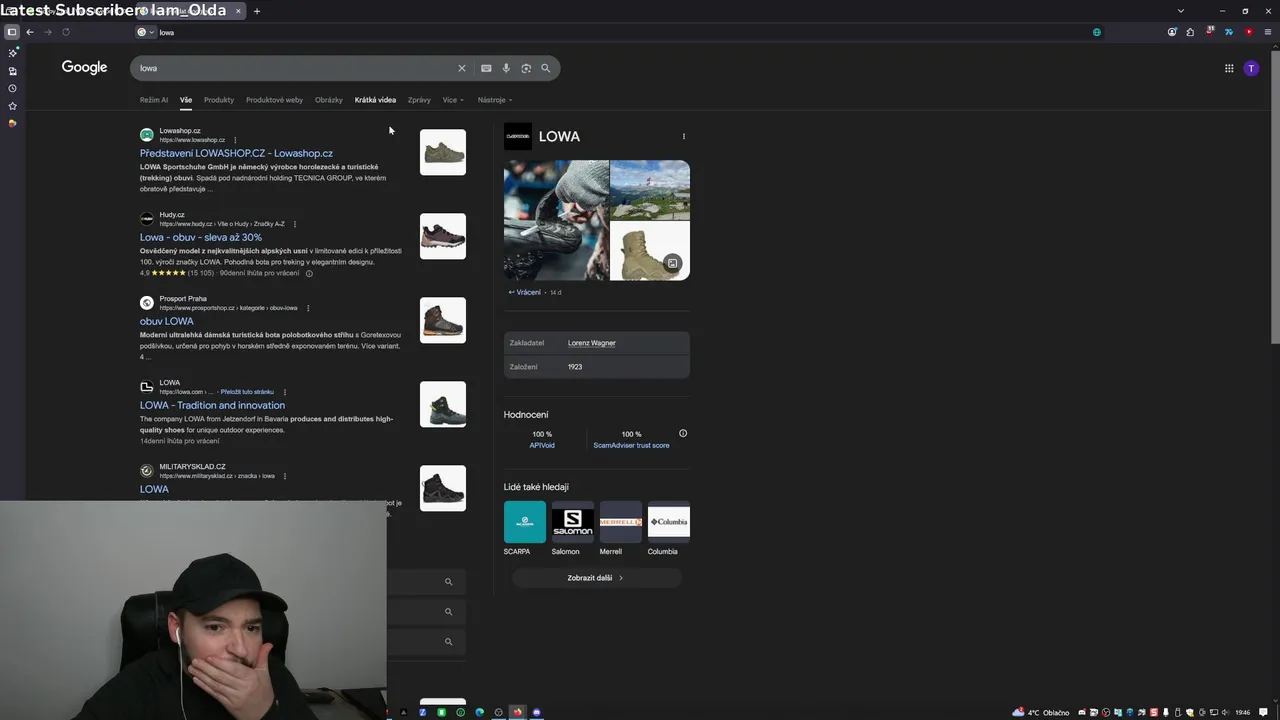This screenshot has width=1280, height=720.
Task: Select the SCARPA related brand
Action: [x=525, y=528]
